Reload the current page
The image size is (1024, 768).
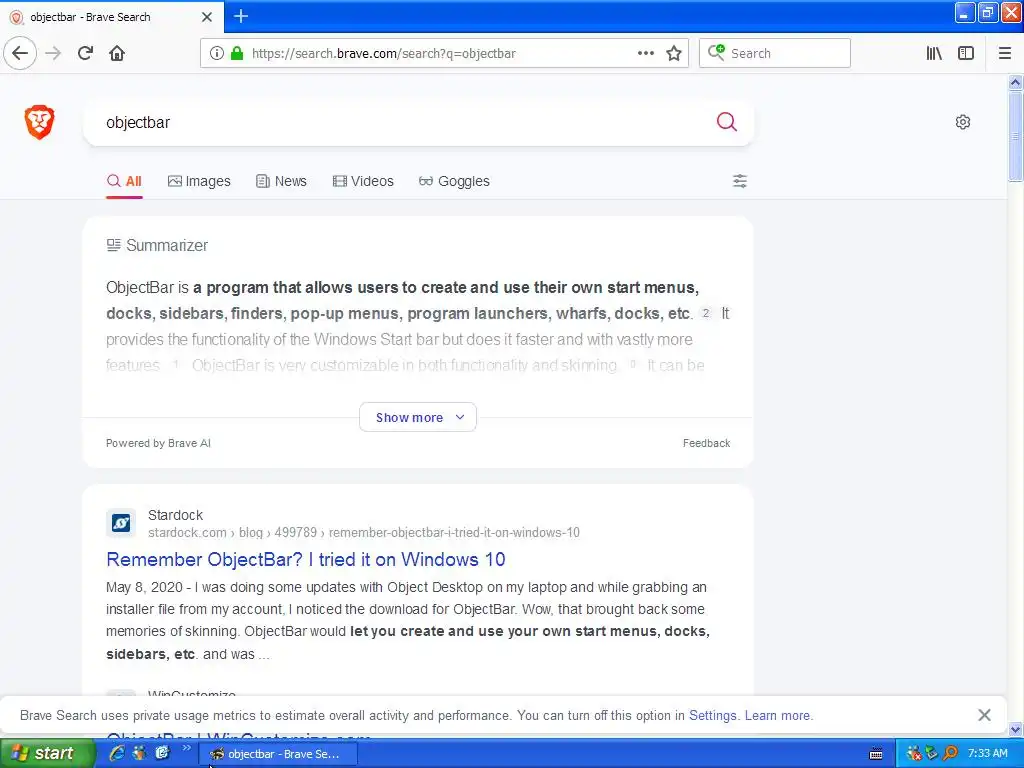pyautogui.click(x=85, y=53)
